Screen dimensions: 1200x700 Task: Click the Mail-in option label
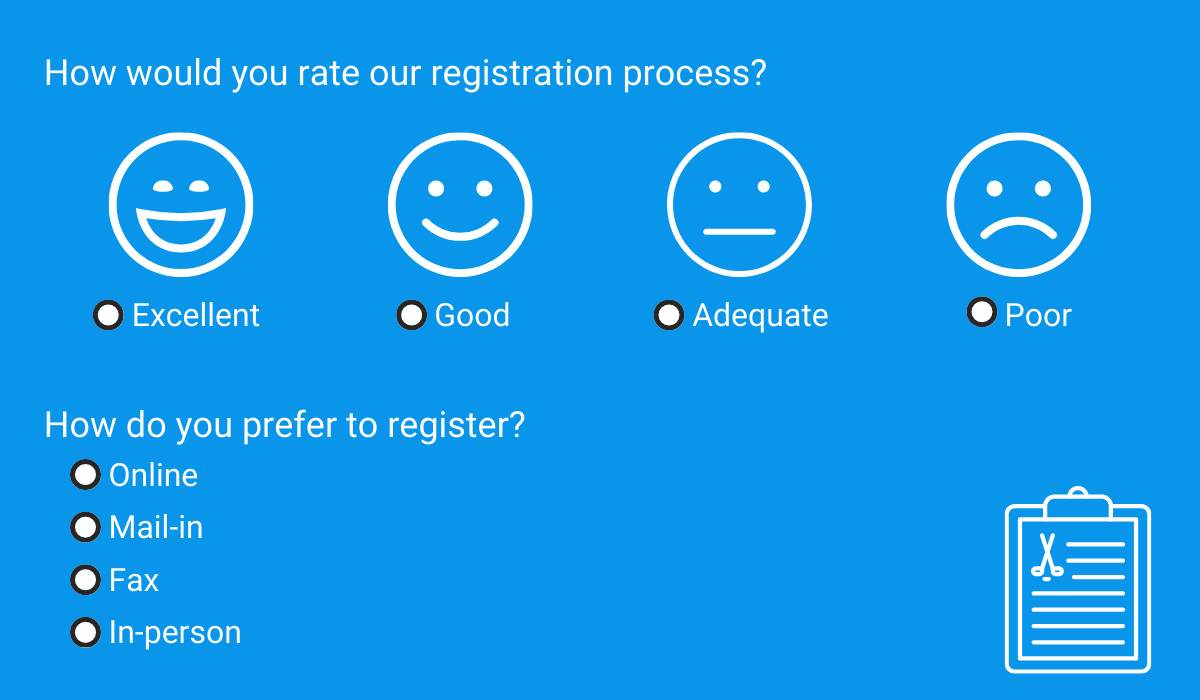point(156,527)
